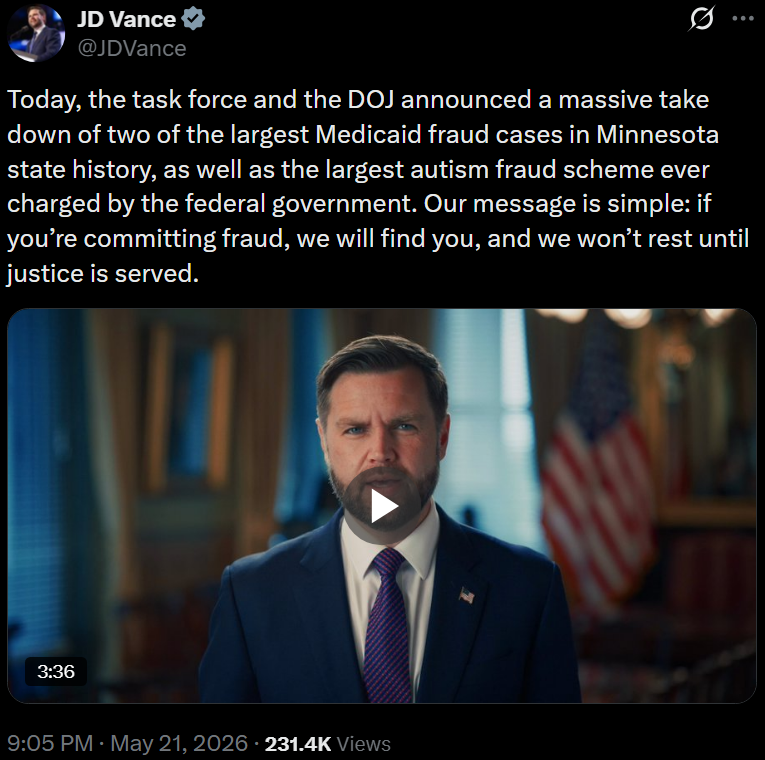765x760 pixels.
Task: Select the JD Vance display name
Action: [x=126, y=20]
